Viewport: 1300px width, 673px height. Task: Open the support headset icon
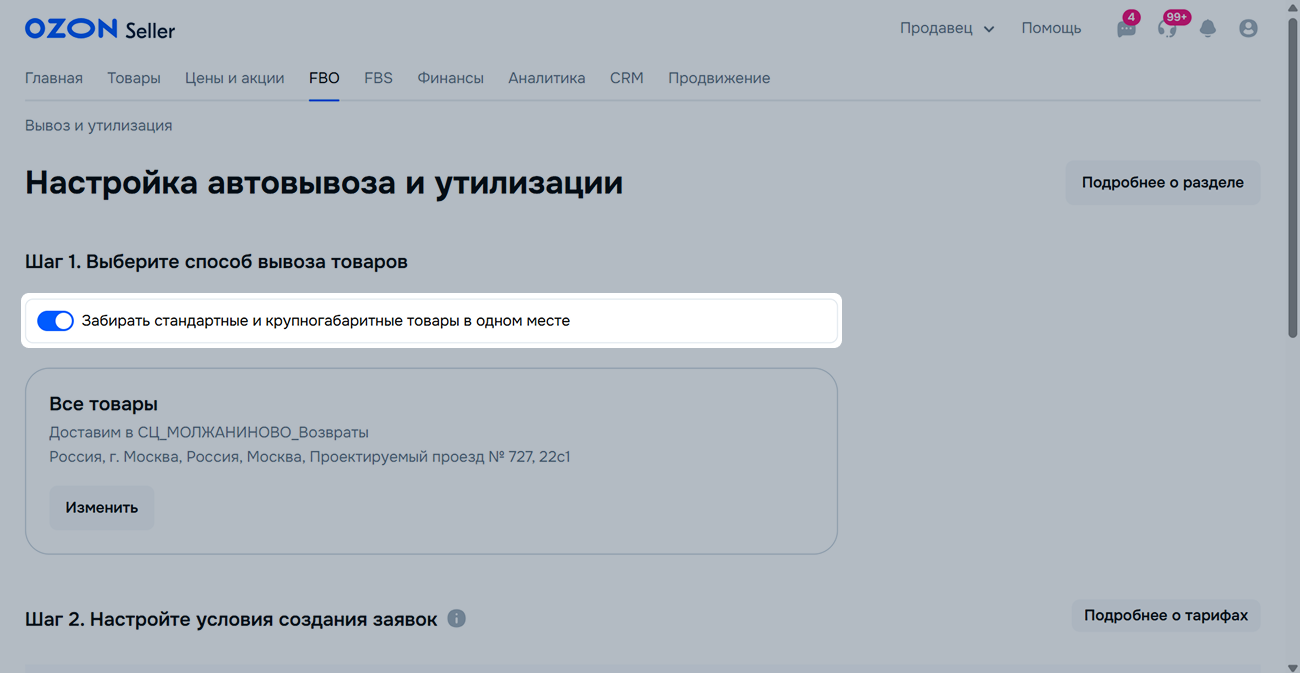[x=1167, y=29]
